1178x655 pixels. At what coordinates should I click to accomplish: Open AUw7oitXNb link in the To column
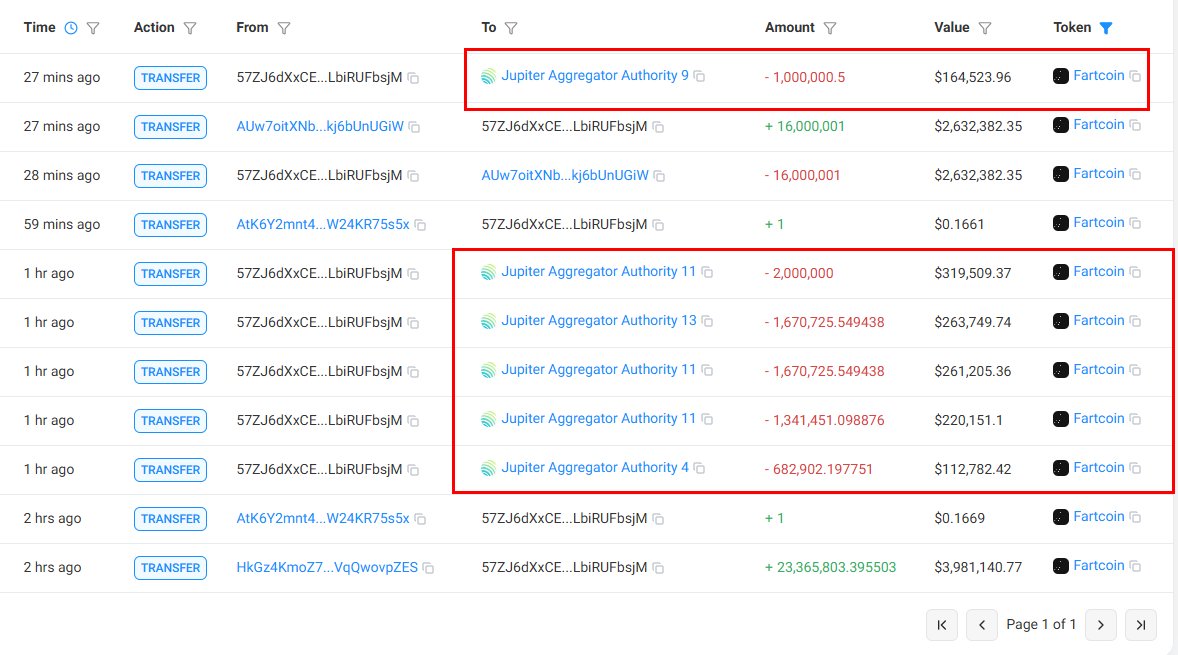pos(565,175)
